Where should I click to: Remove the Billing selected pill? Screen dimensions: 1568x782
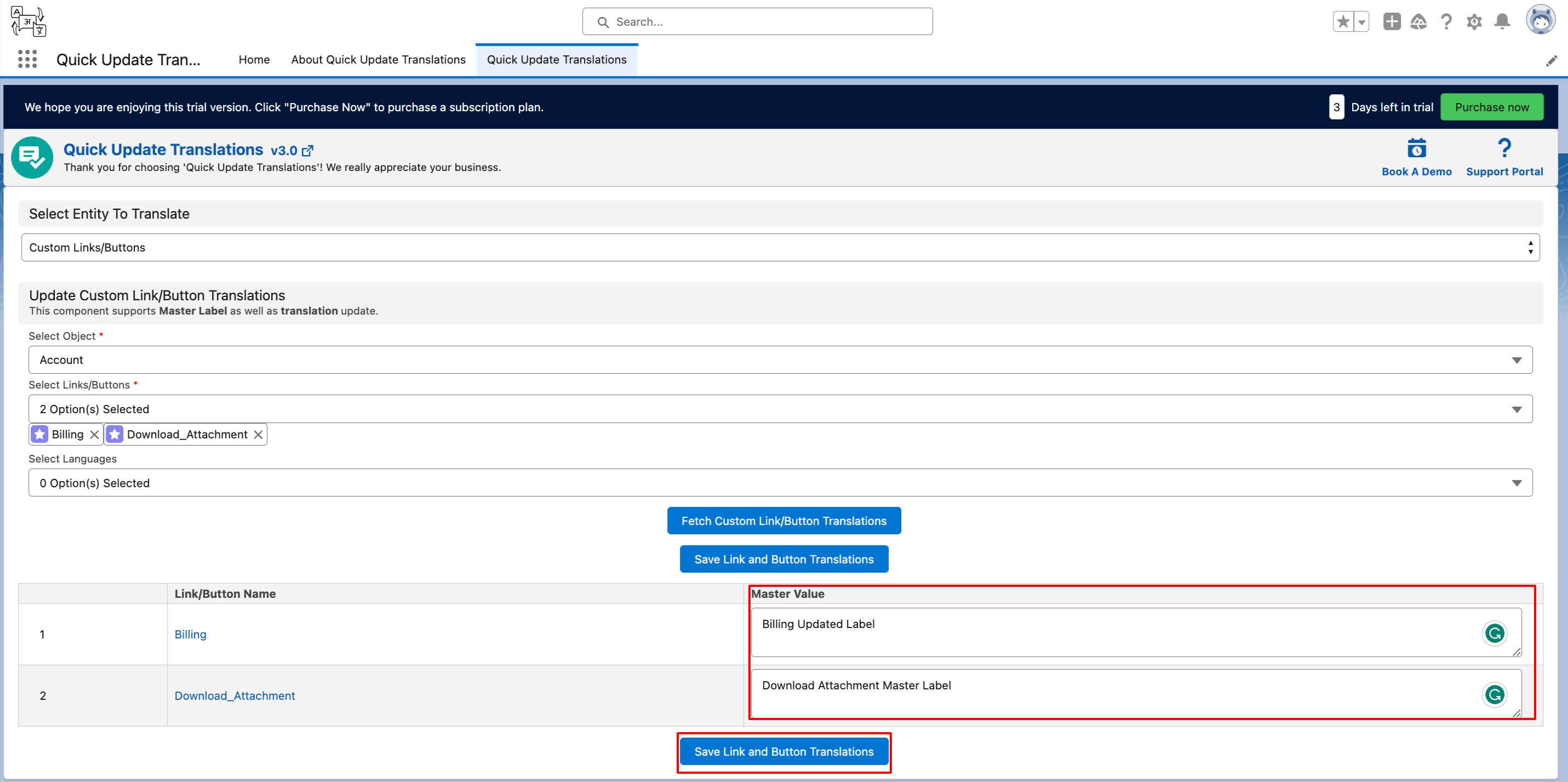[x=94, y=434]
